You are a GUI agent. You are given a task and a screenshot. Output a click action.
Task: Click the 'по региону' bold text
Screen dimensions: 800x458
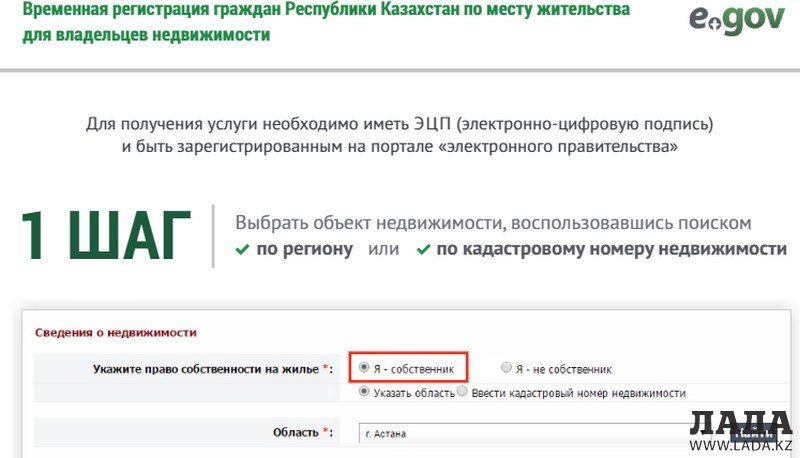click(x=304, y=249)
